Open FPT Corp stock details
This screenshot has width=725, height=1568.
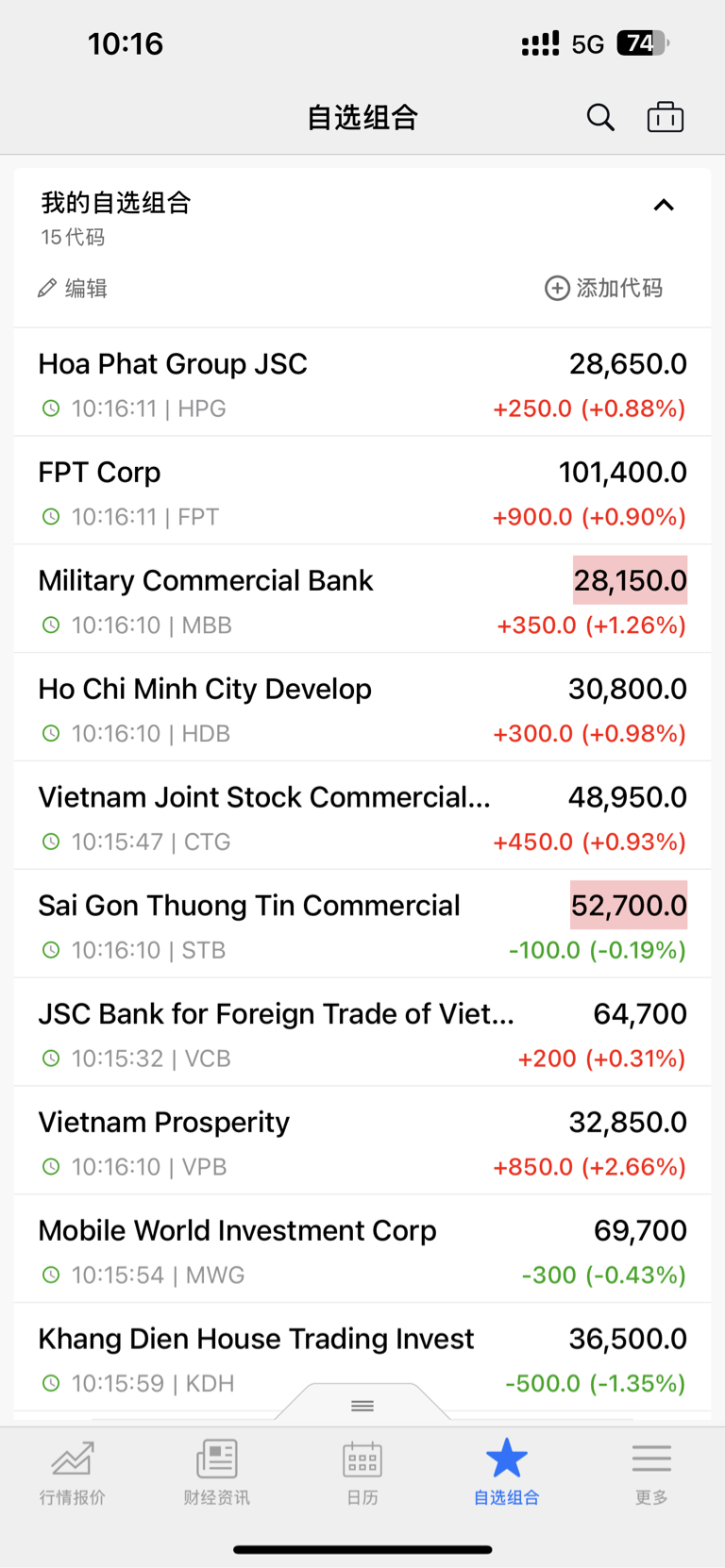pos(362,491)
